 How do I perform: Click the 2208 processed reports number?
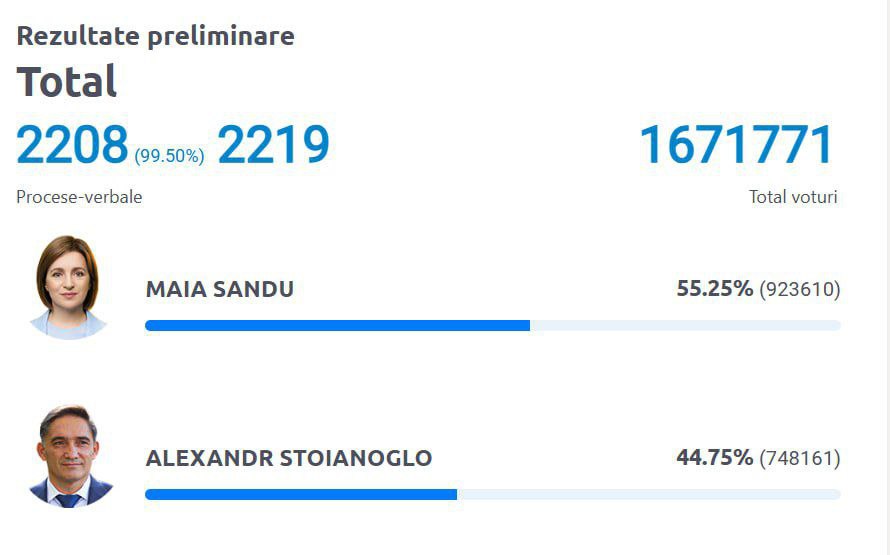[72, 145]
